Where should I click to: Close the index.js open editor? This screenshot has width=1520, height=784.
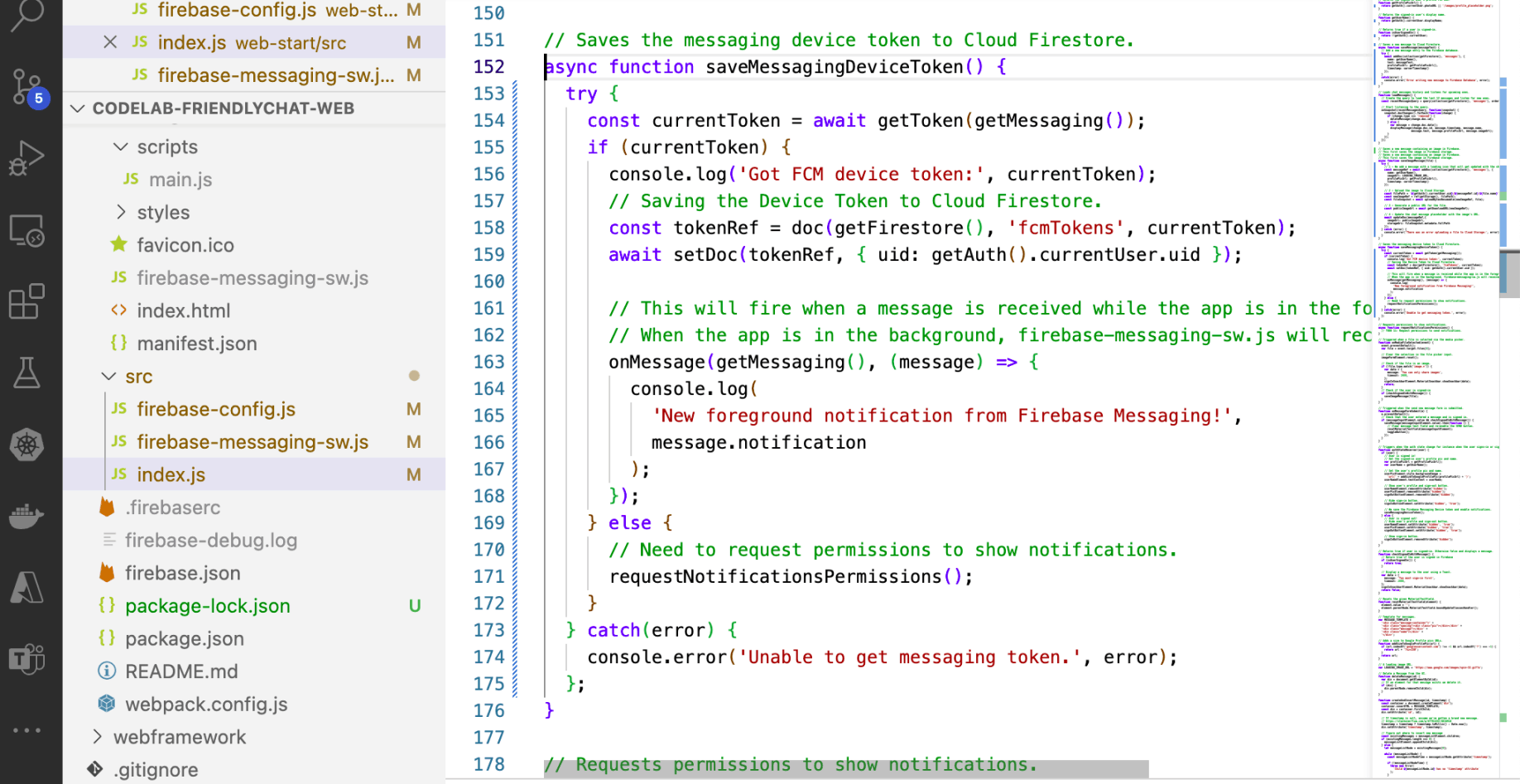coord(110,42)
